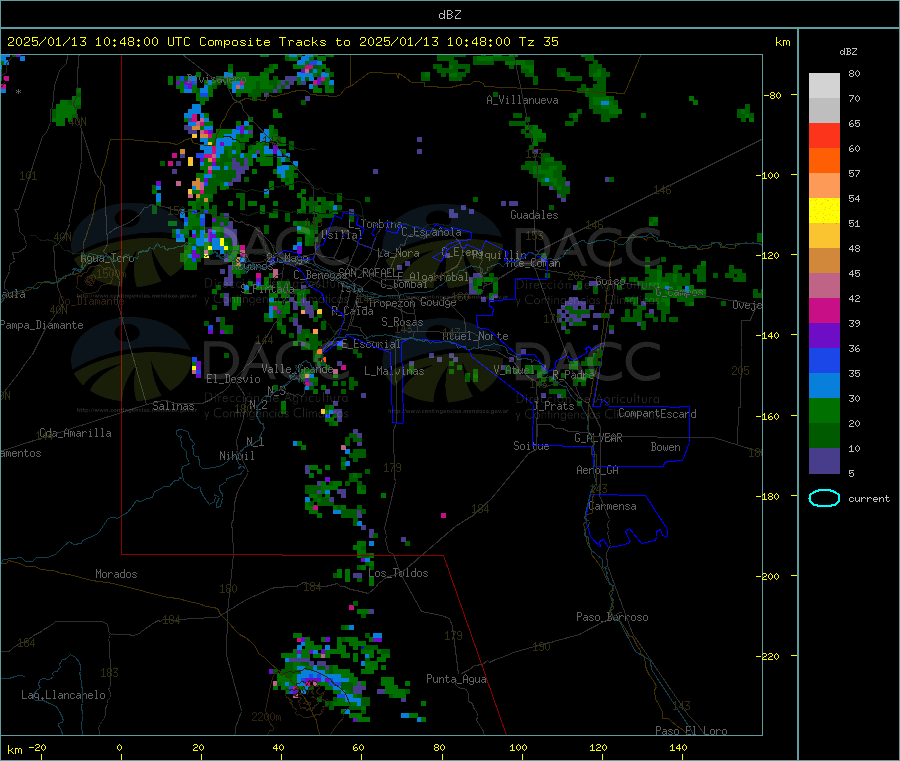Click the Bowen place label
The width and height of the screenshot is (900, 761).
pyautogui.click(x=665, y=447)
